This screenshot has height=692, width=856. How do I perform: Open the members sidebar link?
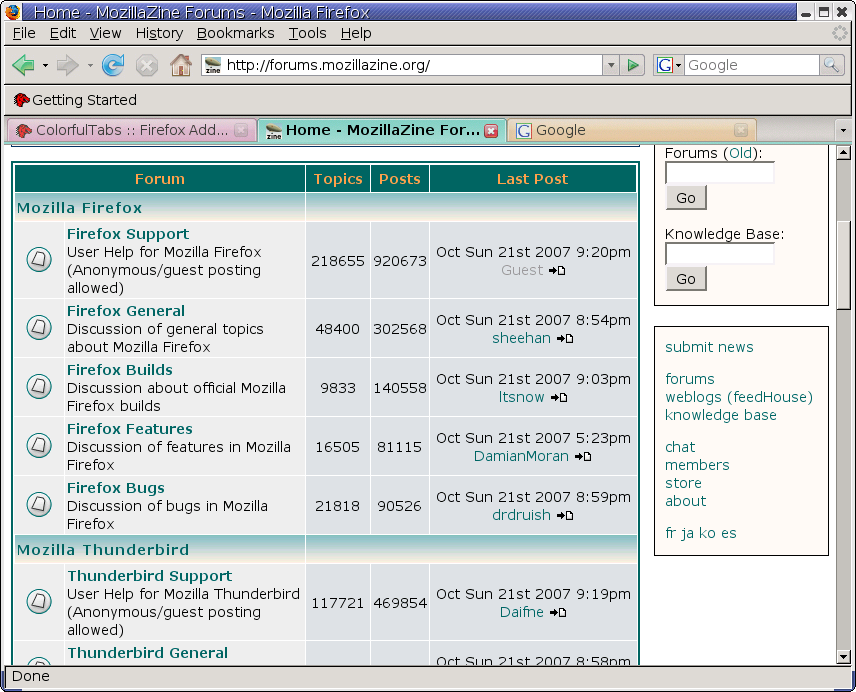(x=697, y=466)
